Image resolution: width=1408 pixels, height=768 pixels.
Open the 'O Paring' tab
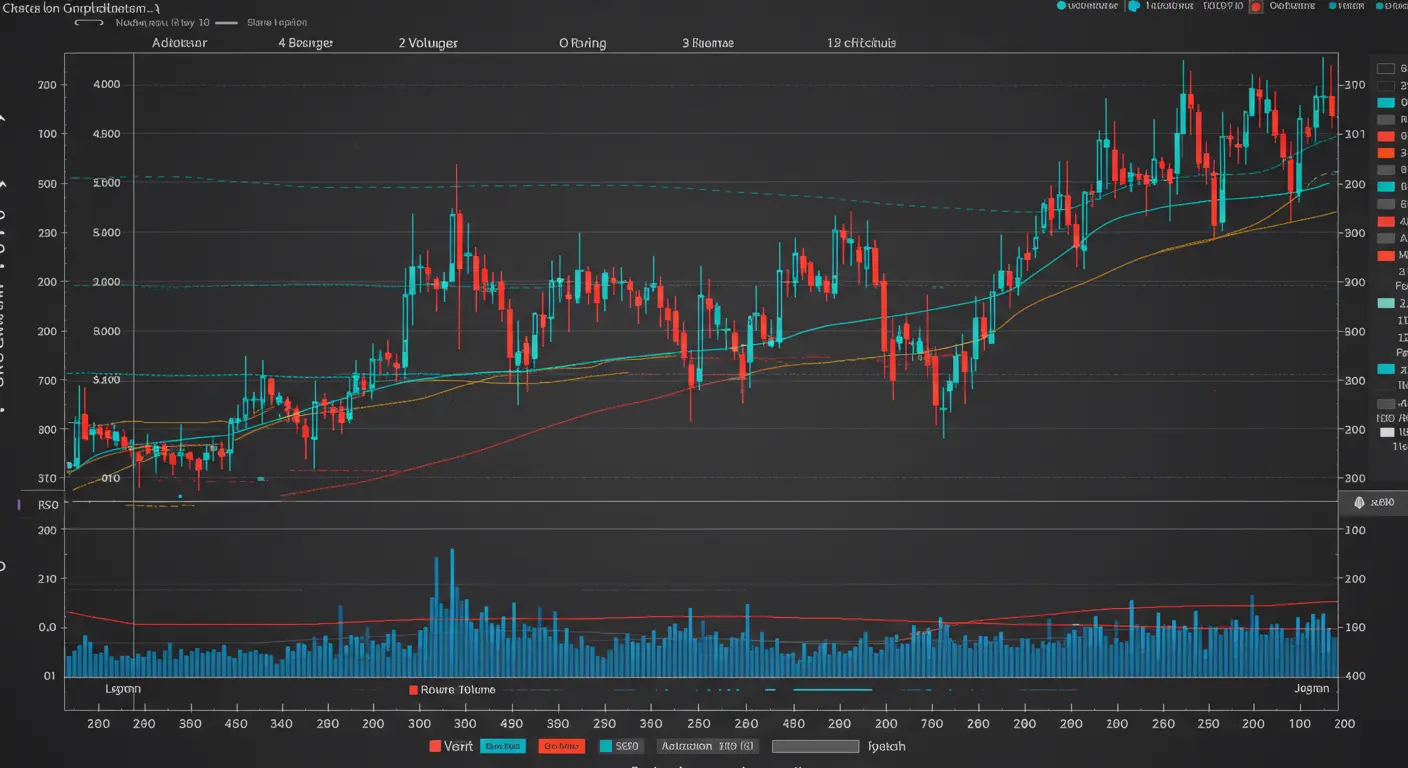(x=583, y=44)
